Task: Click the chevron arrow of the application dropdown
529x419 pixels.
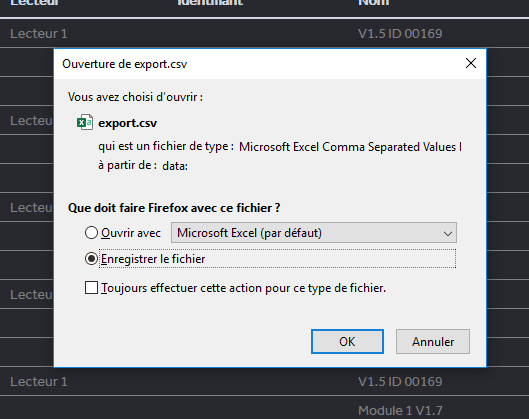Action: pyautogui.click(x=448, y=233)
